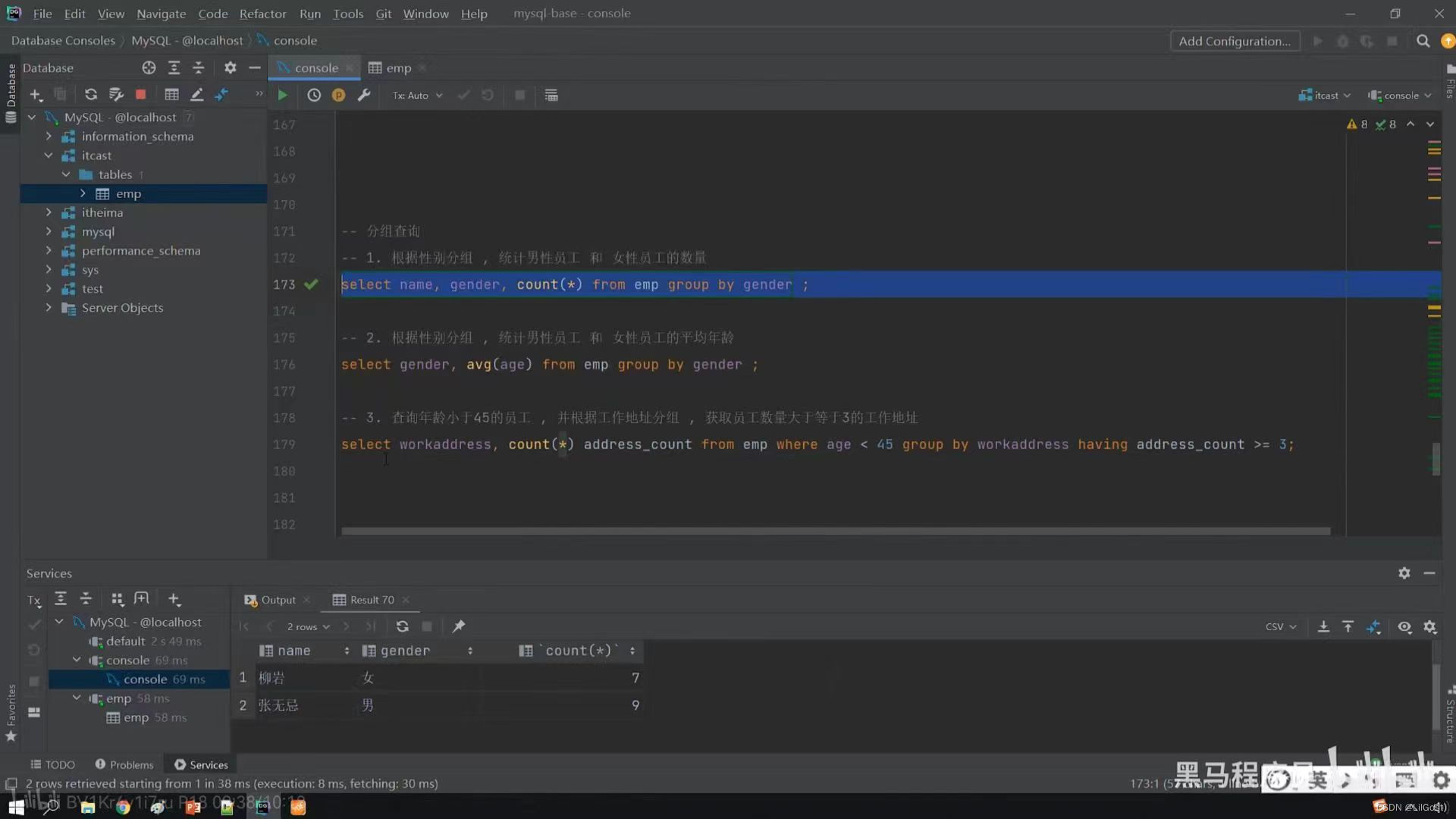Image resolution: width=1456 pixels, height=819 pixels.
Task: Reload the result page
Action: (x=402, y=626)
